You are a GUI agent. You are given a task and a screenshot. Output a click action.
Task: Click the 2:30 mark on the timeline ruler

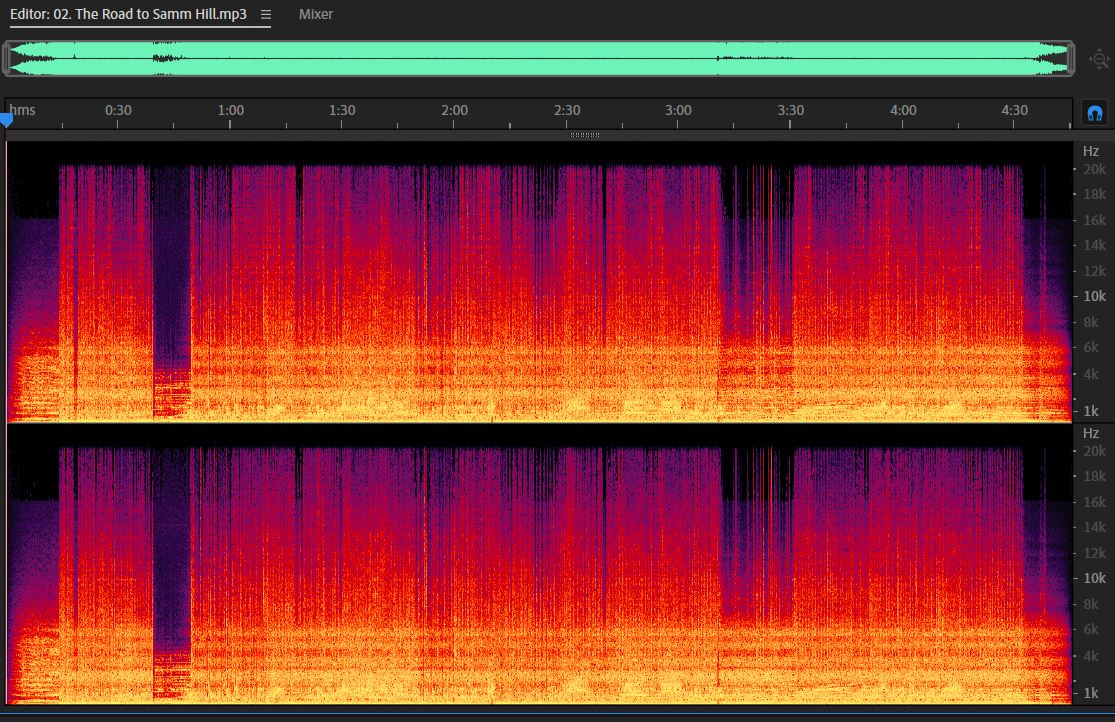[567, 110]
